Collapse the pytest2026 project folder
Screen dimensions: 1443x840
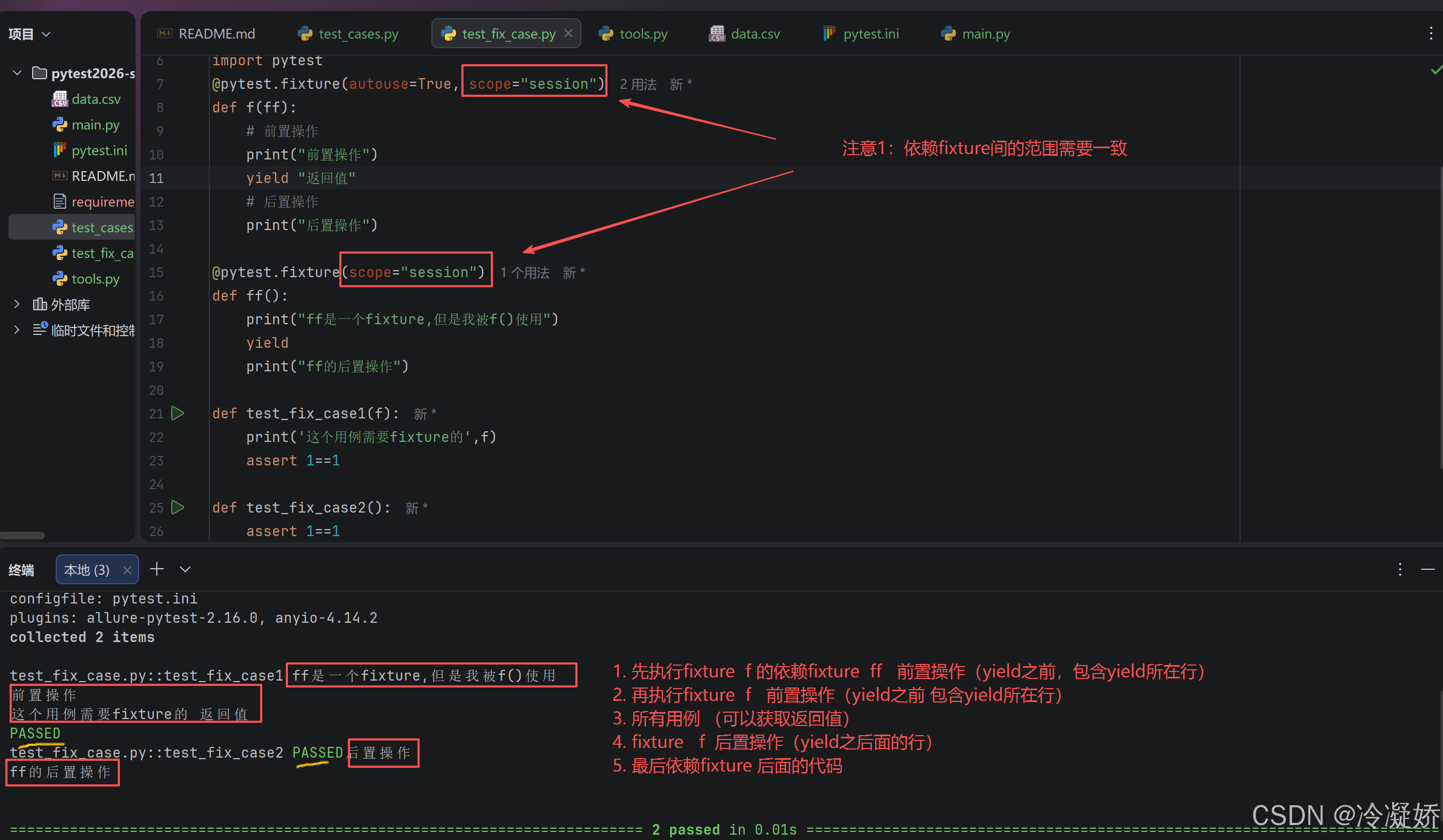click(x=17, y=73)
